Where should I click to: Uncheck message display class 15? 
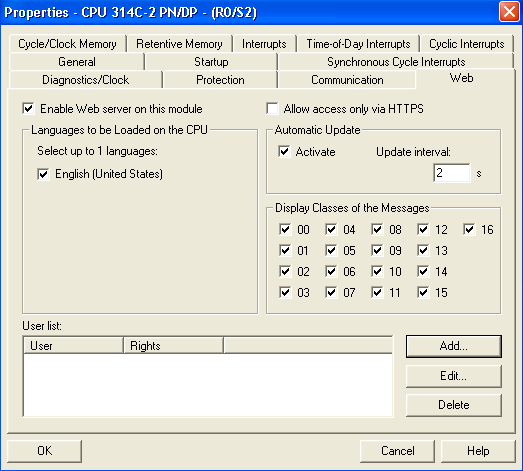point(423,293)
